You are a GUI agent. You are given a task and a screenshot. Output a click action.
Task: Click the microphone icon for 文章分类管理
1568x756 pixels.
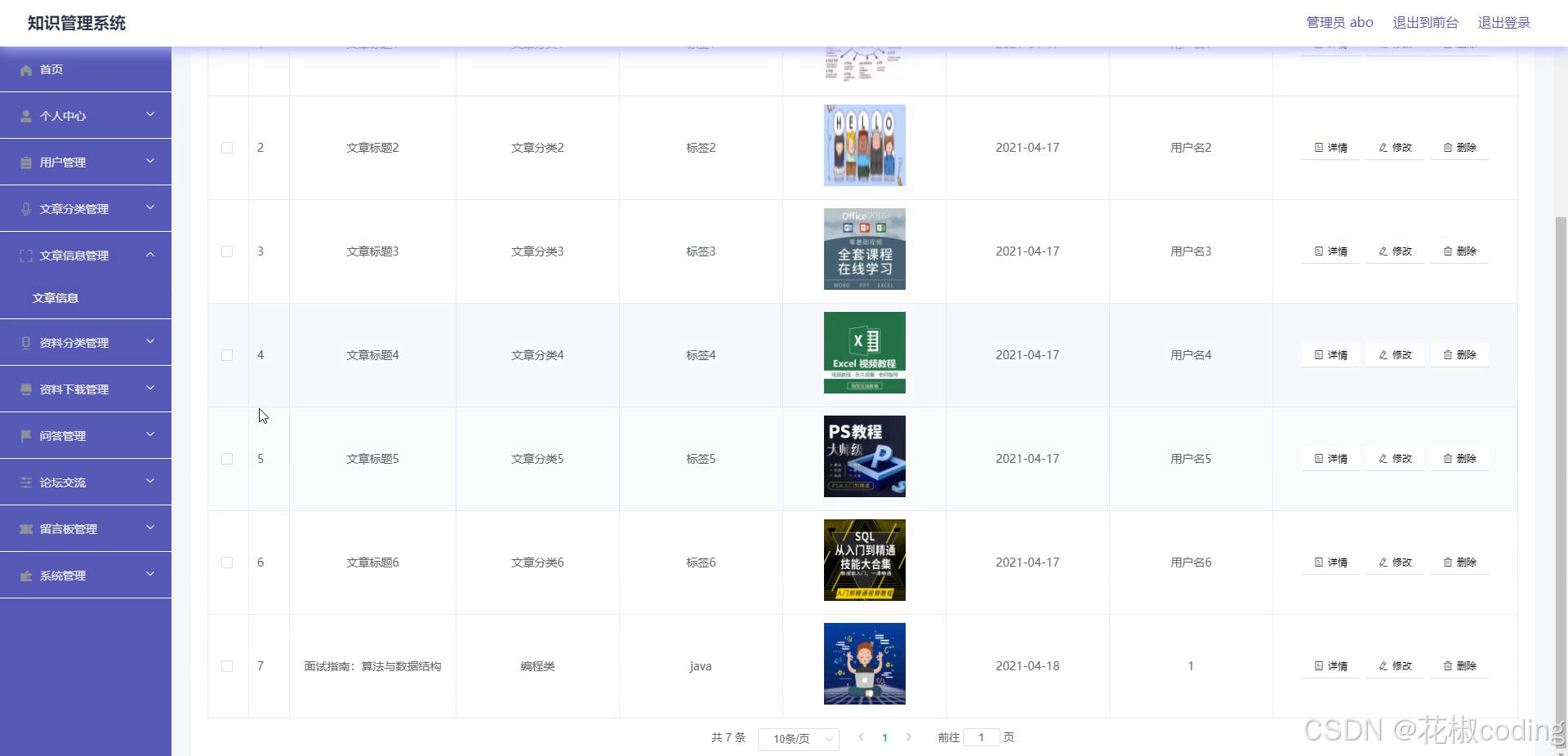coord(26,210)
